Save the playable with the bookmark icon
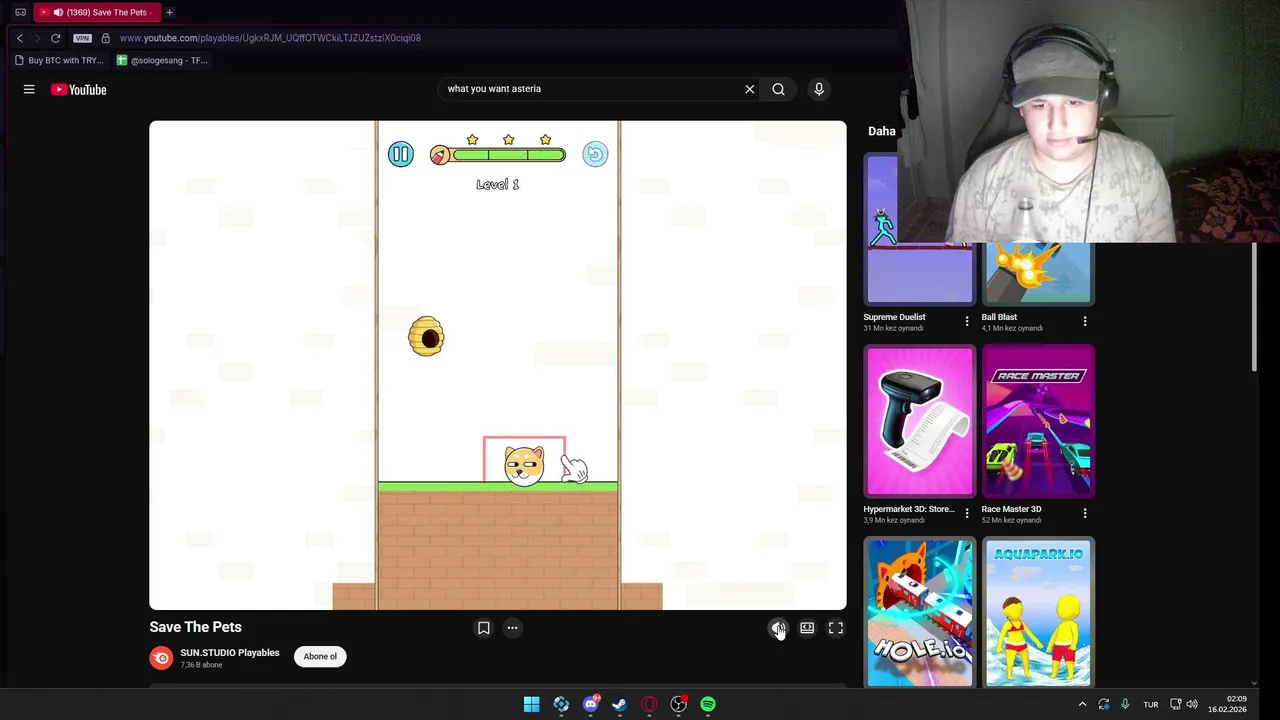This screenshot has width=1280, height=720. (483, 628)
